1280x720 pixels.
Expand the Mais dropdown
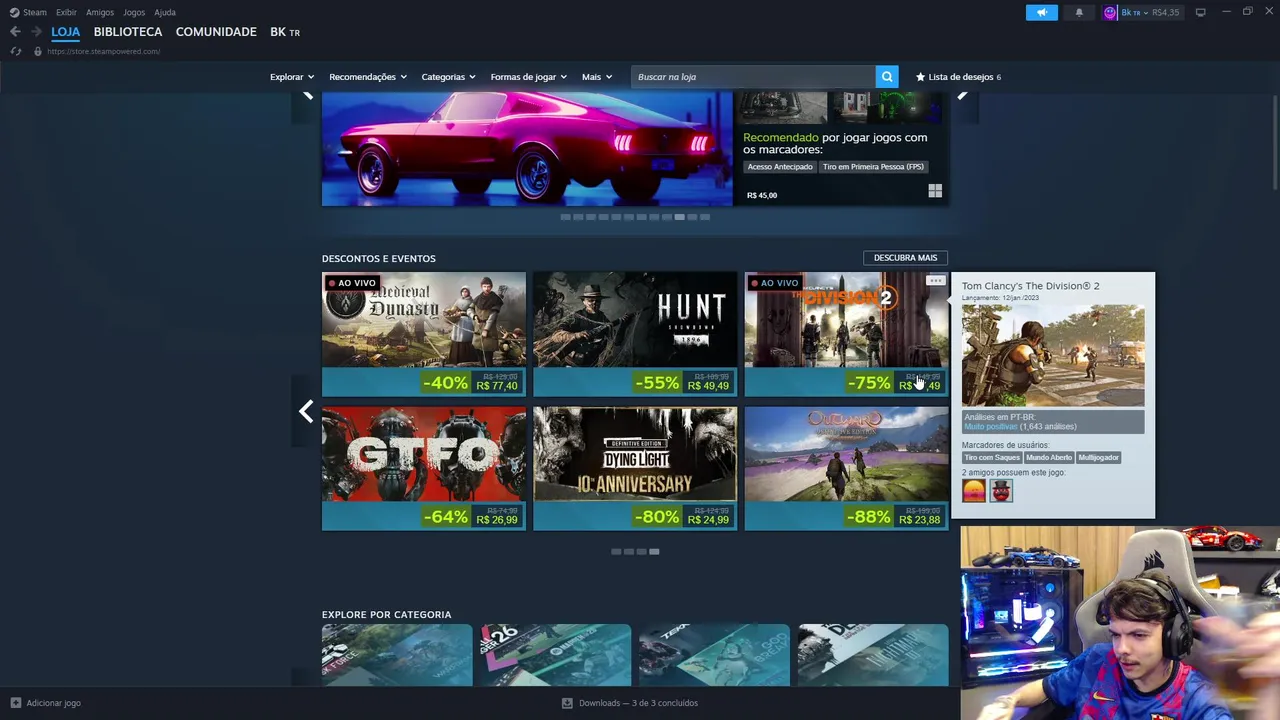pyautogui.click(x=597, y=77)
